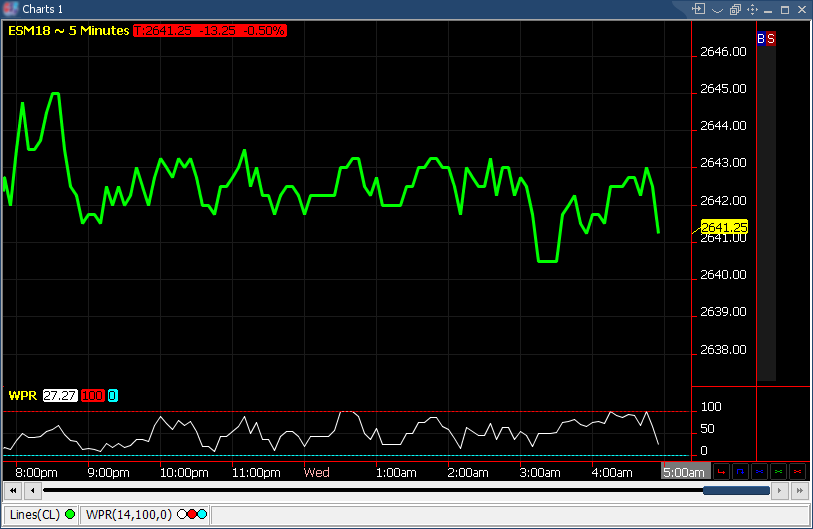Viewport: 813px width, 529px height.
Task: Click the 2645.00 price axis label
Action: 723,89
